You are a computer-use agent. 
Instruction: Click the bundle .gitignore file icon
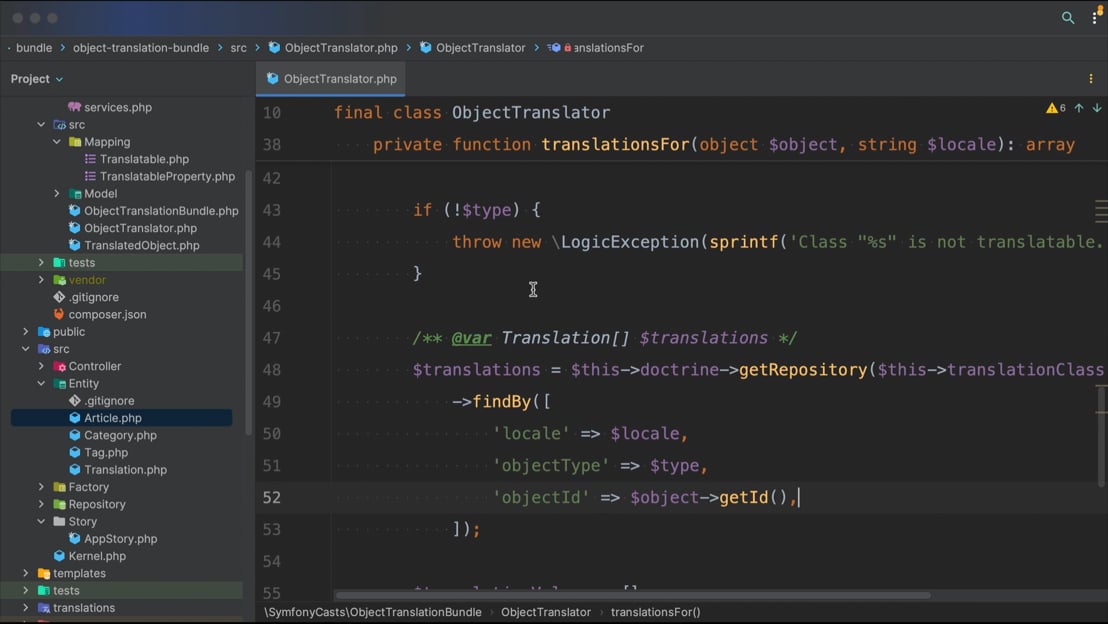tap(59, 298)
